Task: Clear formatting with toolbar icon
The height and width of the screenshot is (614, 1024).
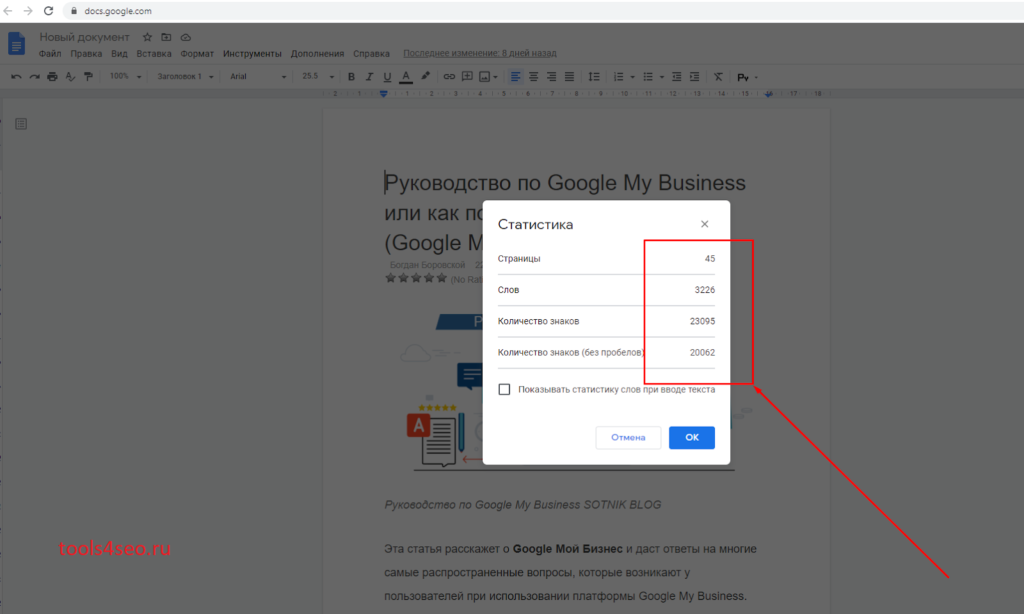Action: tap(718, 76)
